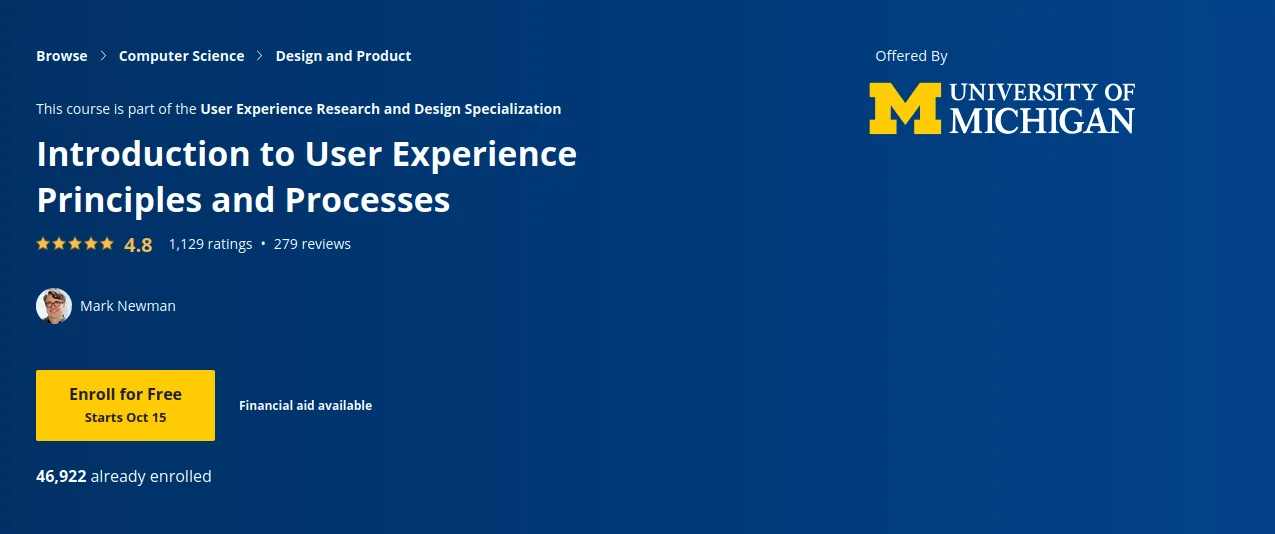Click the fifth gold rating star
The image size is (1275, 534).
[107, 243]
